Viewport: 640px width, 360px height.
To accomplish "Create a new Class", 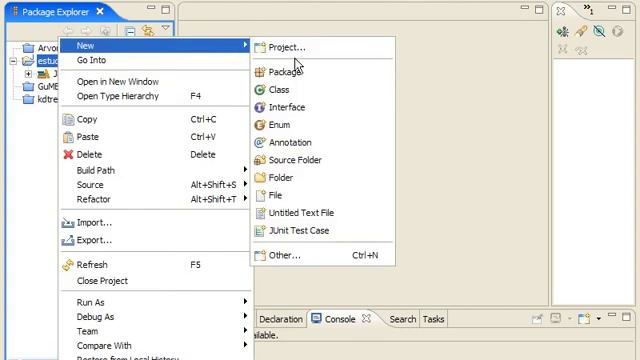I will coord(322,90).
